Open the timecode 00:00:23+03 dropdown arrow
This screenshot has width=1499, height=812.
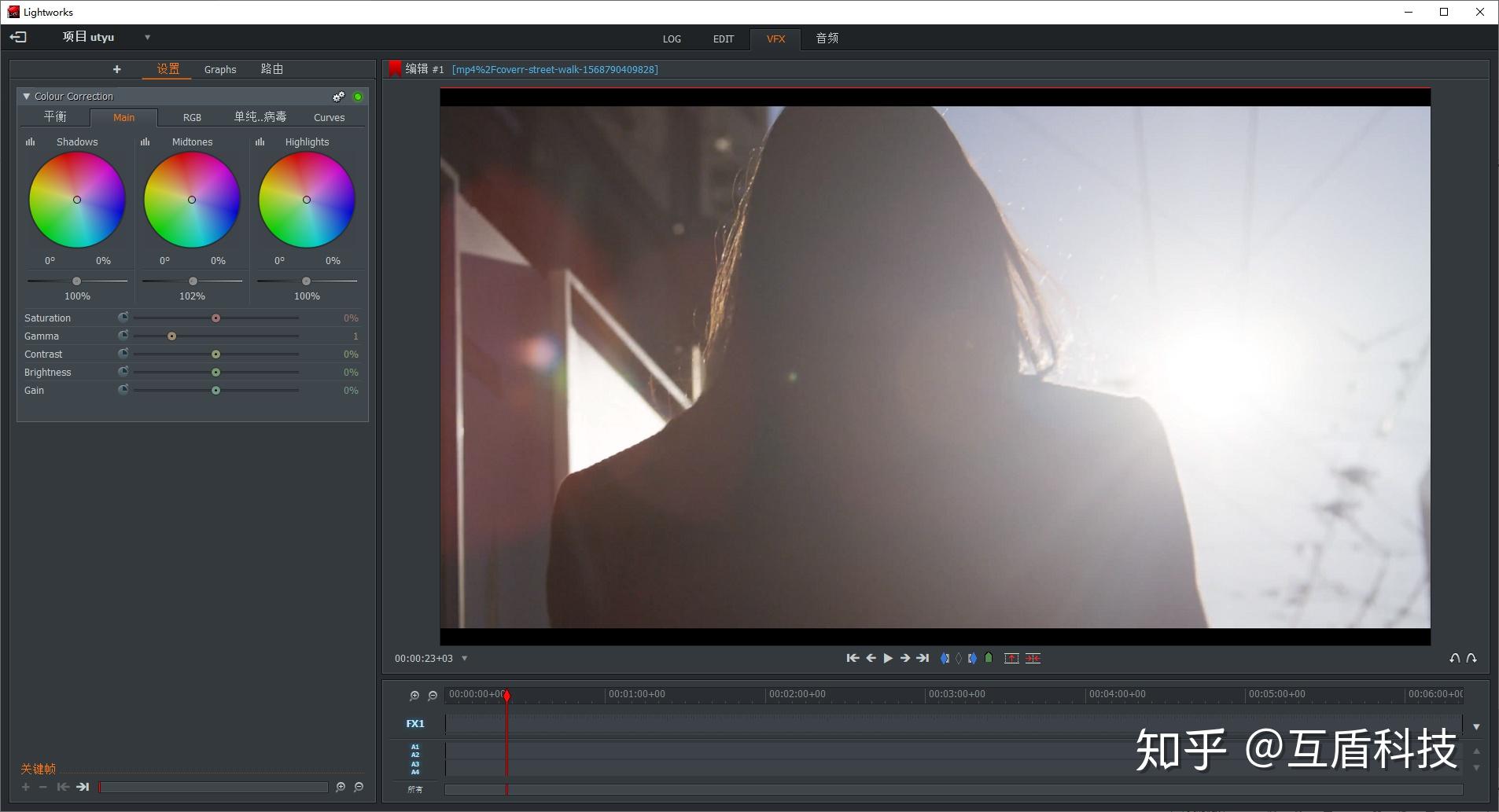click(465, 659)
